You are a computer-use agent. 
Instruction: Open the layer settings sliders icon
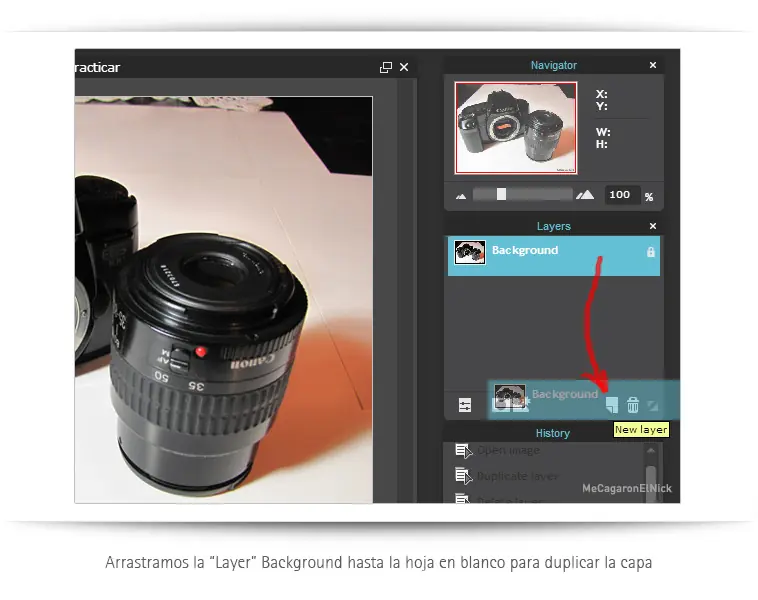[465, 405]
